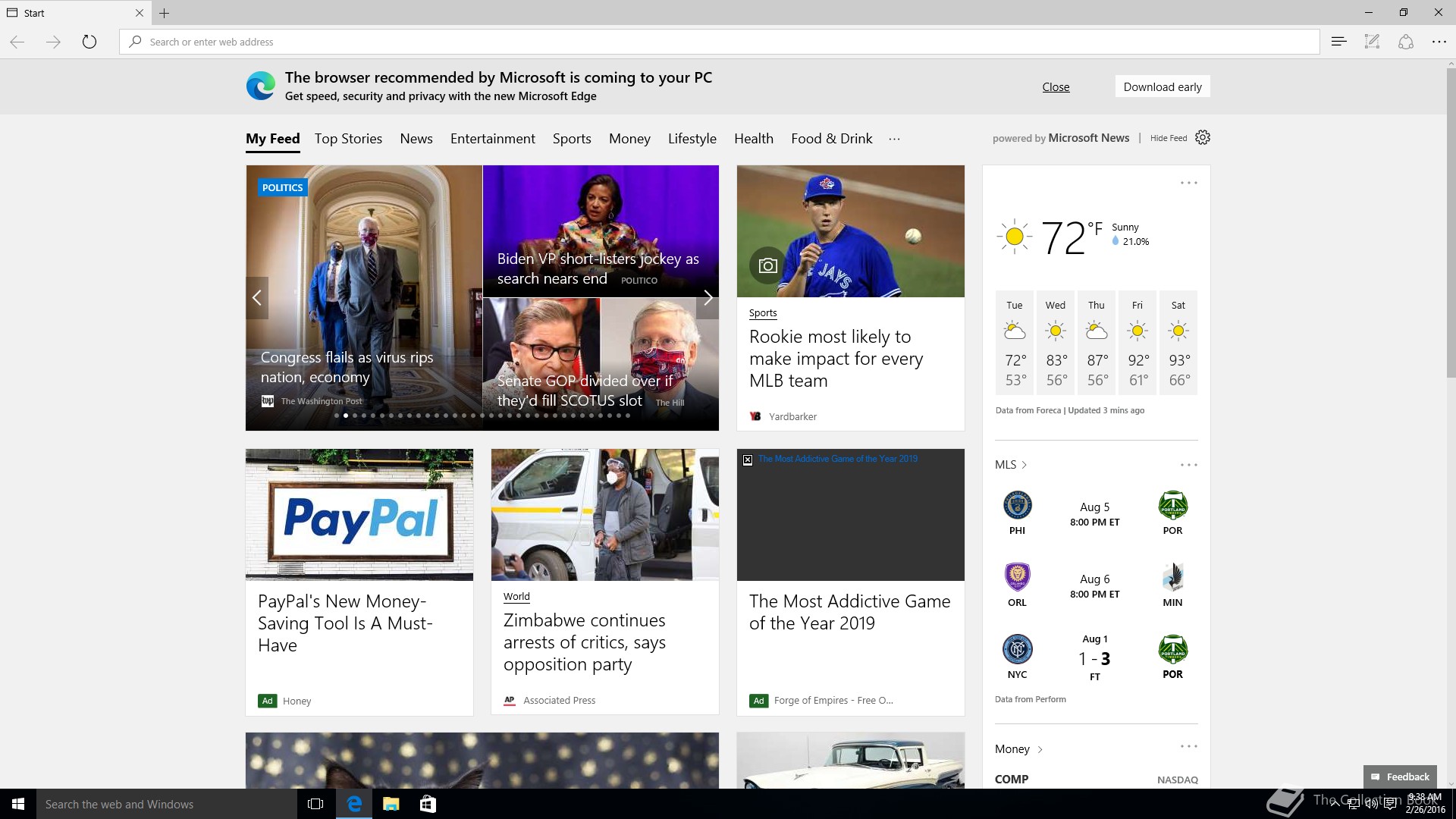Click the Edge icon on taskbar
Viewport: 1456px width, 819px height.
(353, 804)
